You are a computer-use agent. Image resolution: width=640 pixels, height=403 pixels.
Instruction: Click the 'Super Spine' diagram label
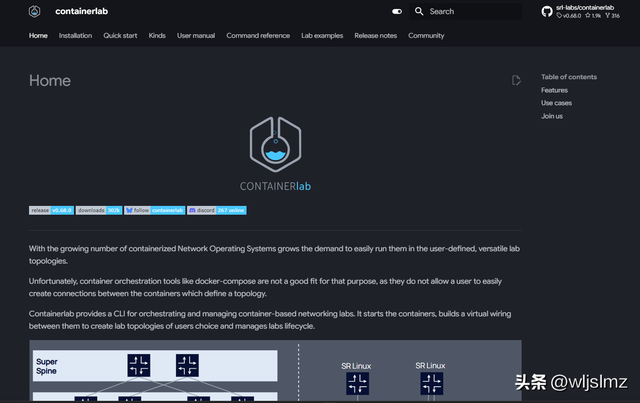tap(47, 366)
